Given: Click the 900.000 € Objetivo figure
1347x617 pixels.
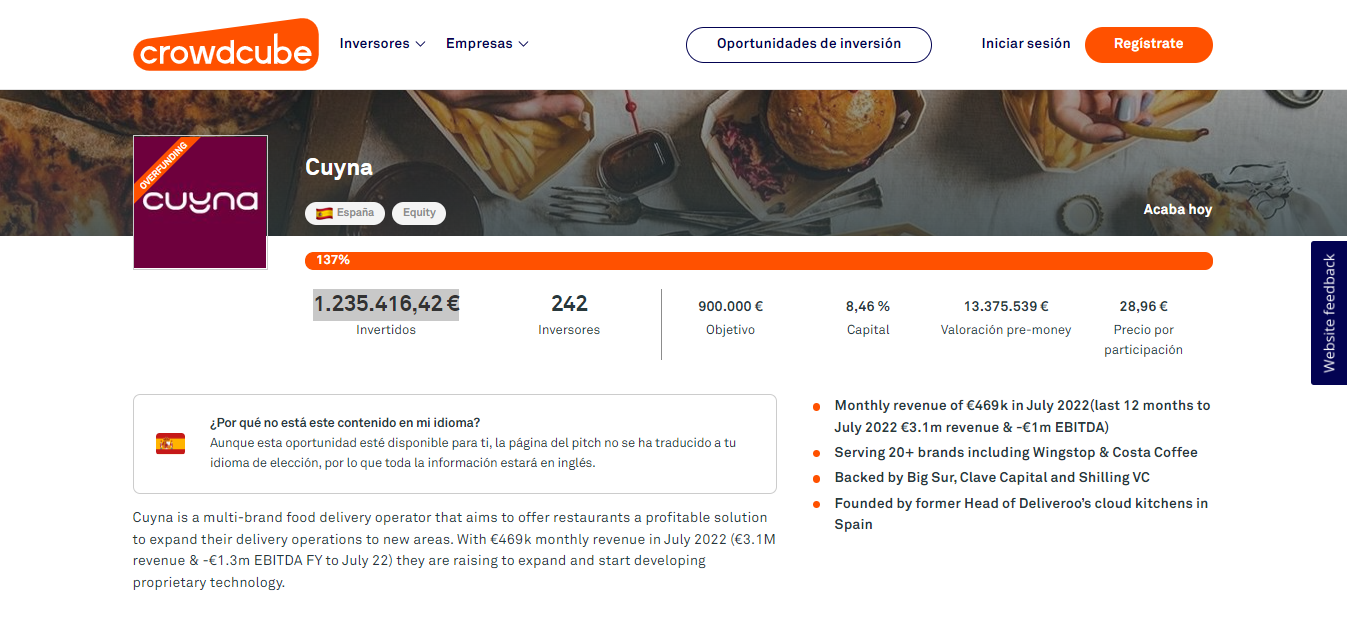Looking at the screenshot, I should [x=730, y=307].
